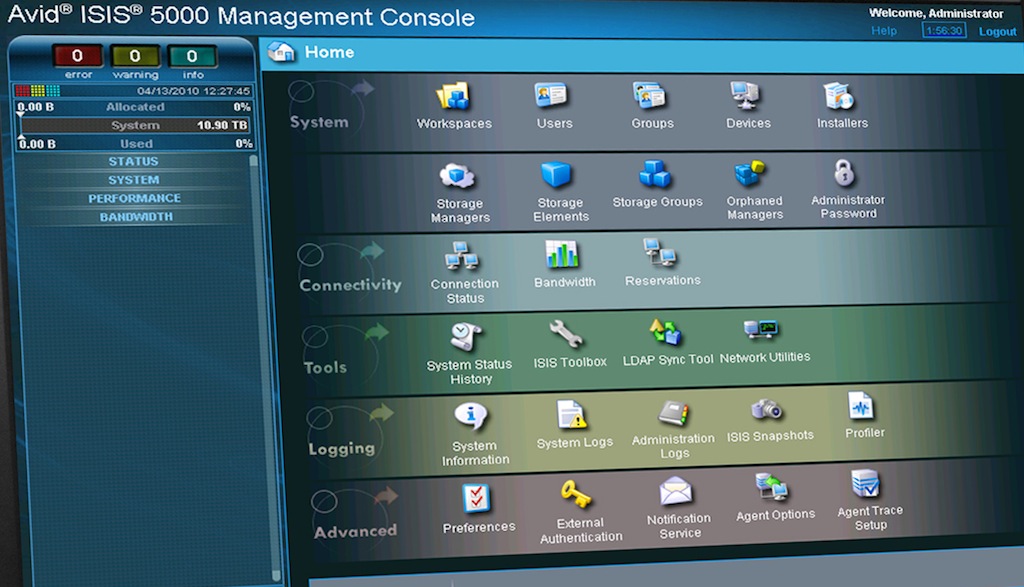The width and height of the screenshot is (1024, 587).
Task: Open the LDAP Sync Tool icon
Action: point(666,333)
